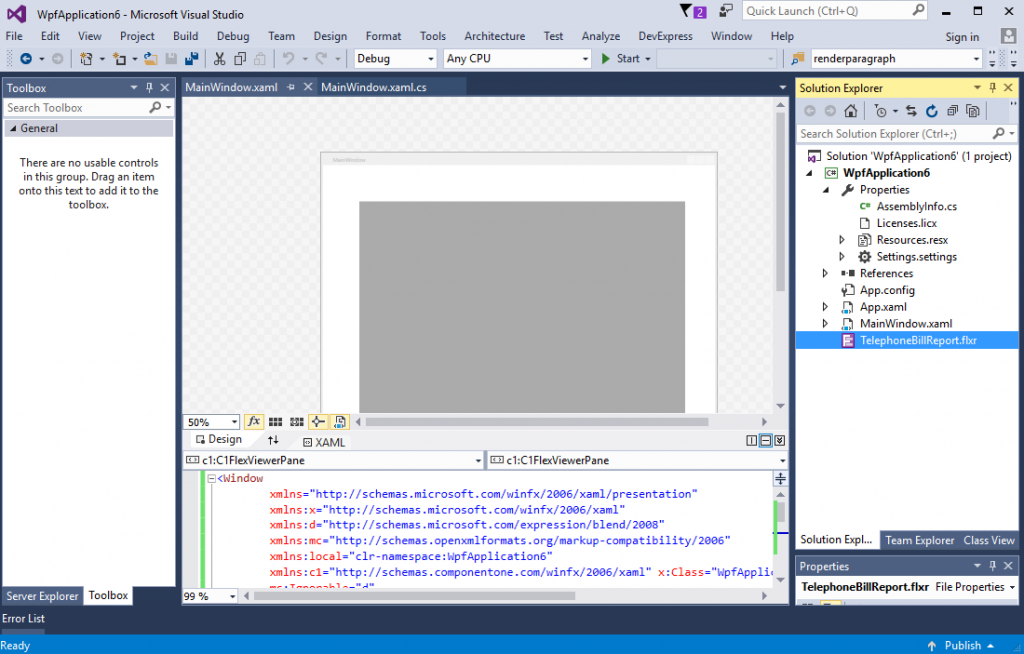Click the Copy toolbar icon
The image size is (1024, 654).
(x=240, y=59)
